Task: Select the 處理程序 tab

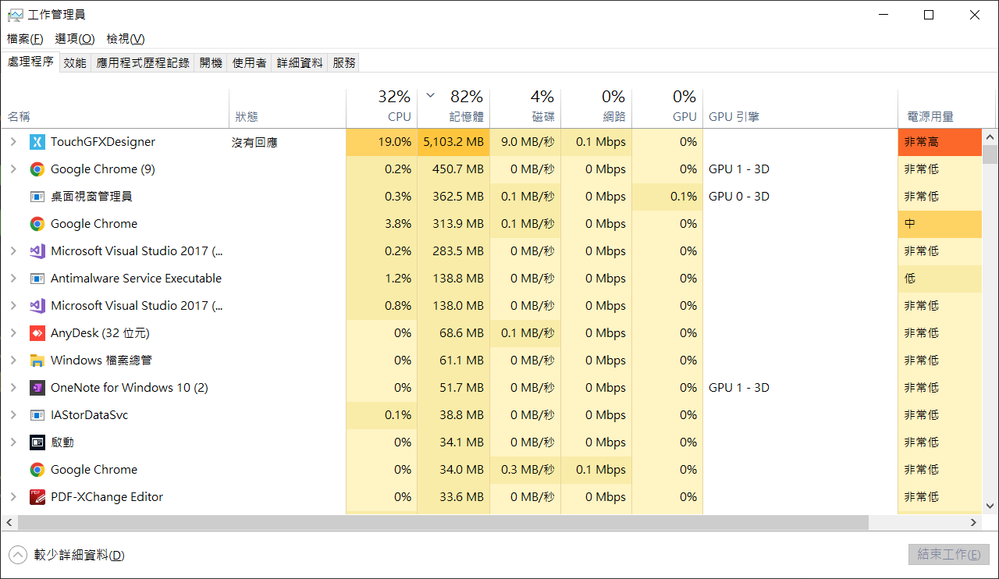Action: click(x=31, y=62)
